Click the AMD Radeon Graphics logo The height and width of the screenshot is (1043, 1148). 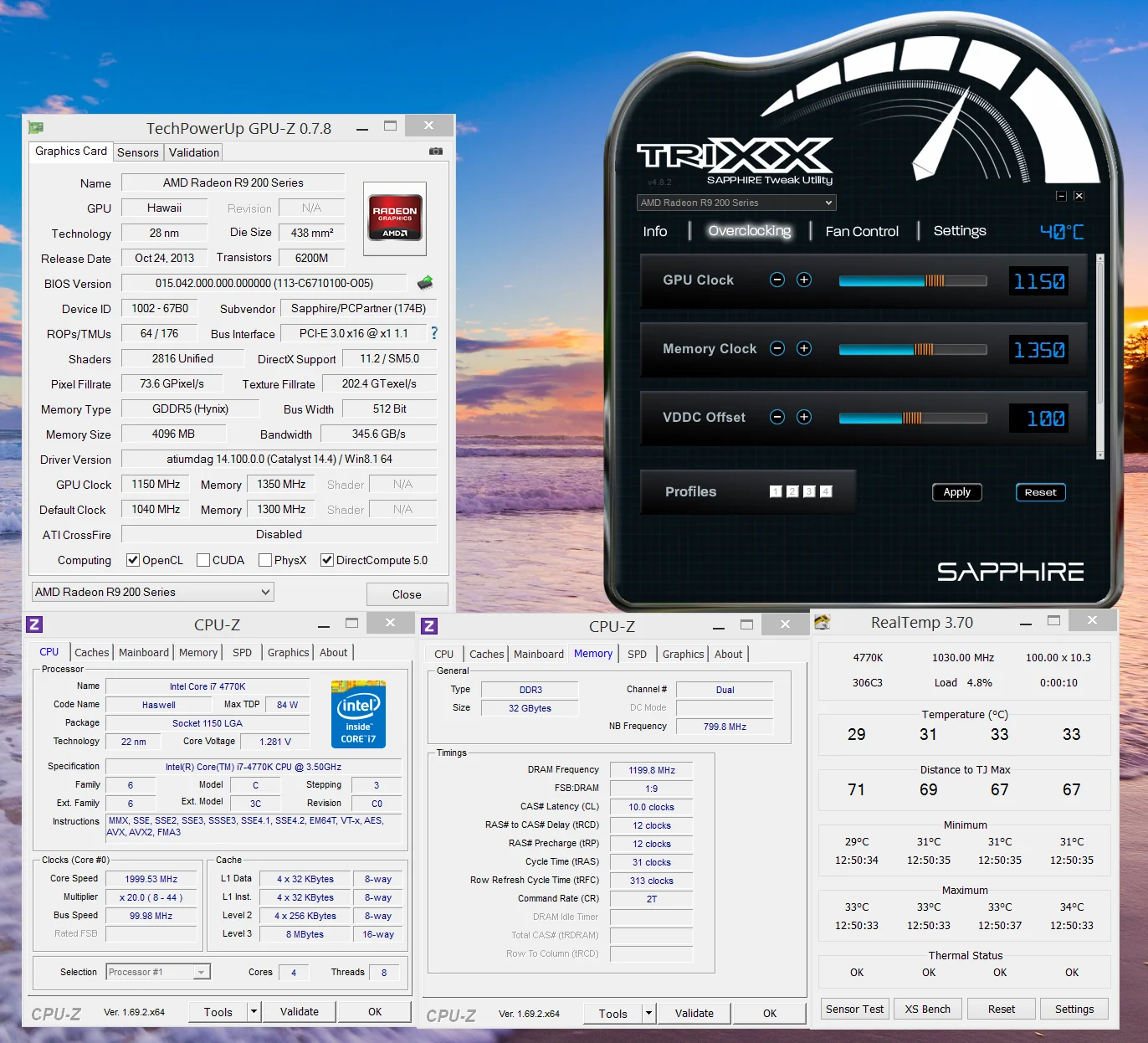click(x=395, y=218)
